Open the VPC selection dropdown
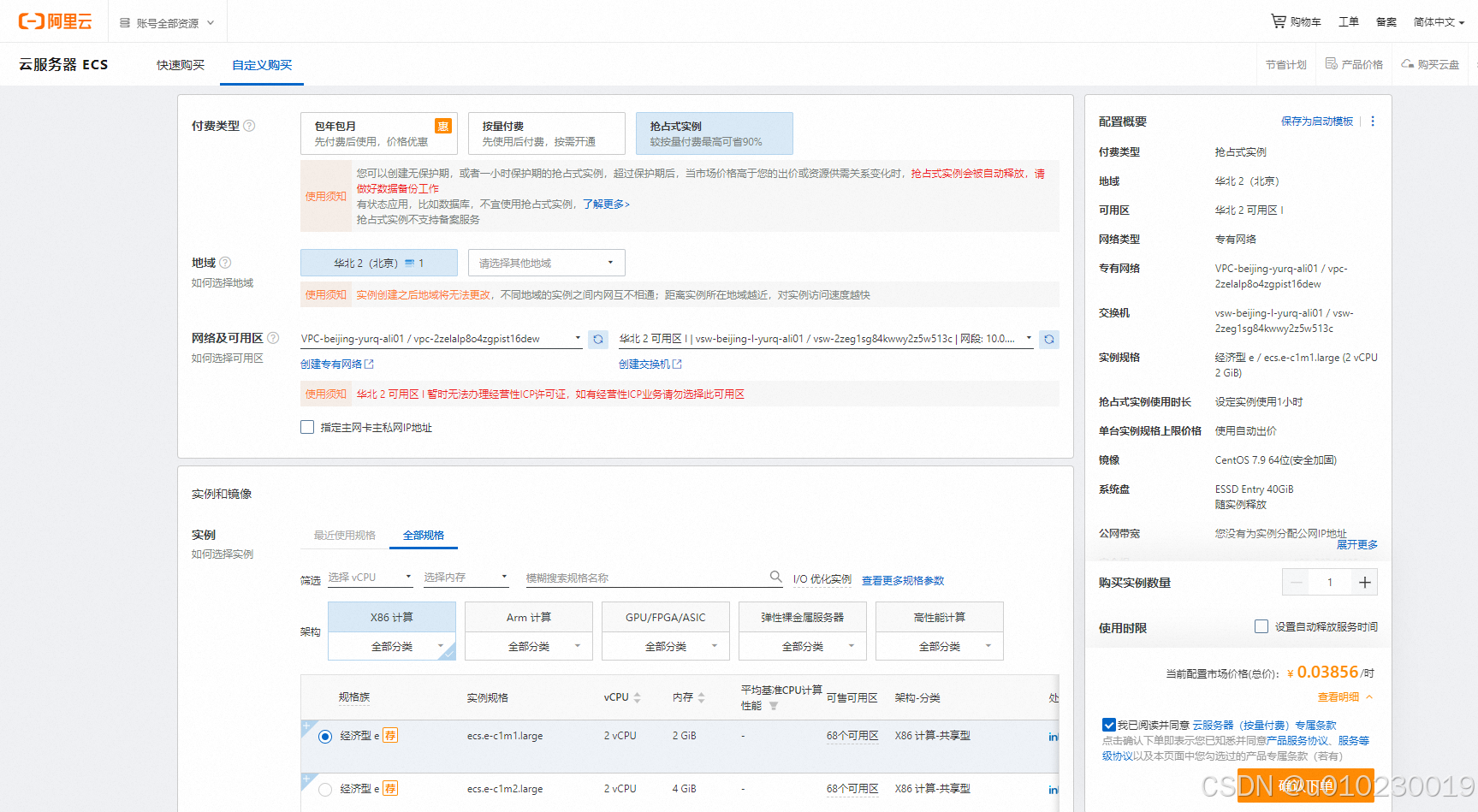 (x=442, y=339)
